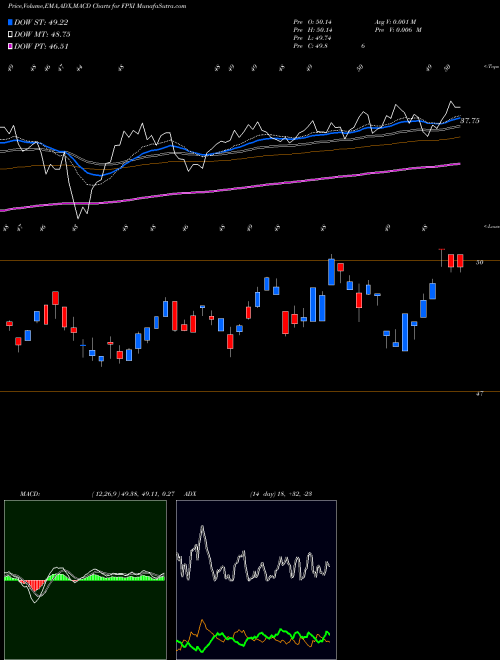500x660 pixels.
Task: Click the white DOW MT legend swatch
Action: [10, 35]
